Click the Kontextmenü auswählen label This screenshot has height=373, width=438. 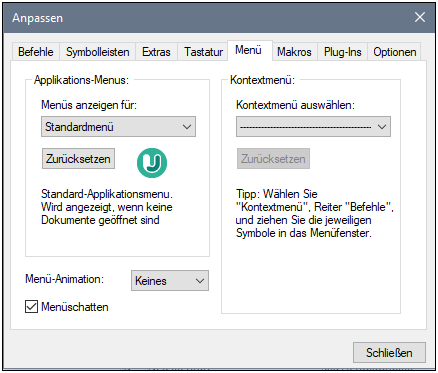[x=295, y=105]
